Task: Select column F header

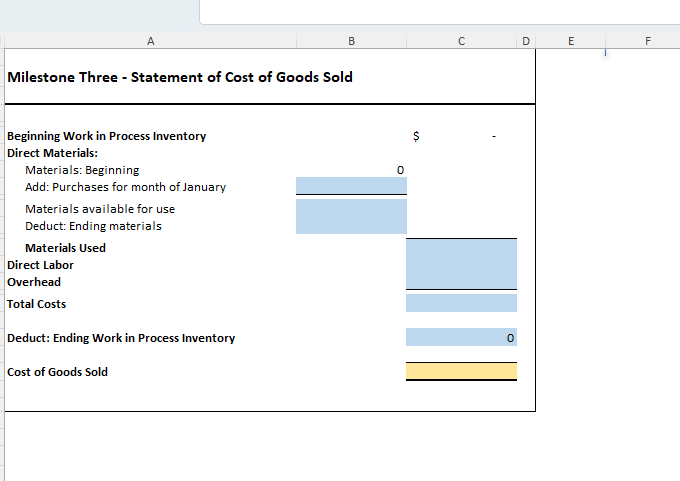Action: point(648,41)
